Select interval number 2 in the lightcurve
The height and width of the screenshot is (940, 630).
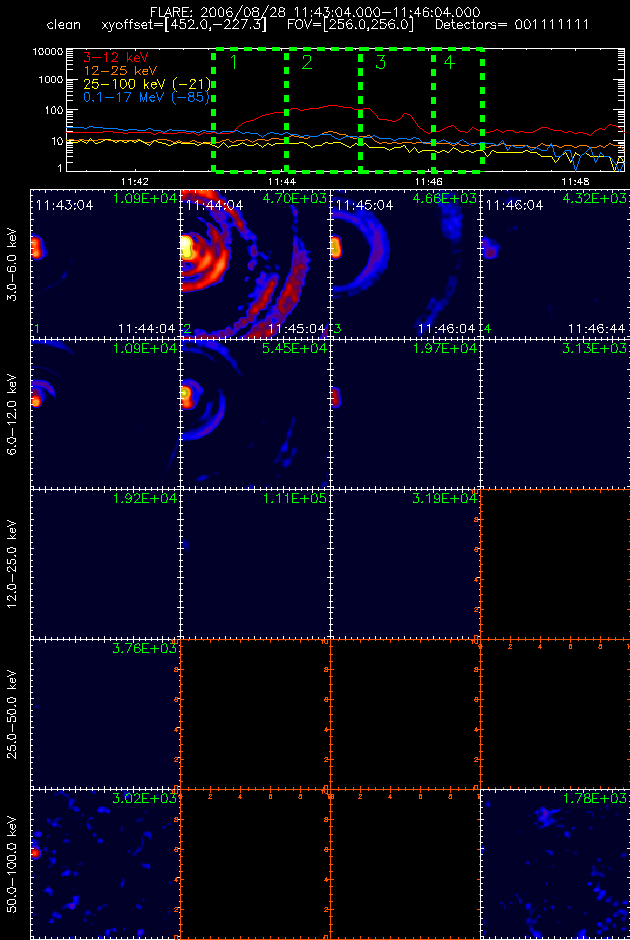307,62
